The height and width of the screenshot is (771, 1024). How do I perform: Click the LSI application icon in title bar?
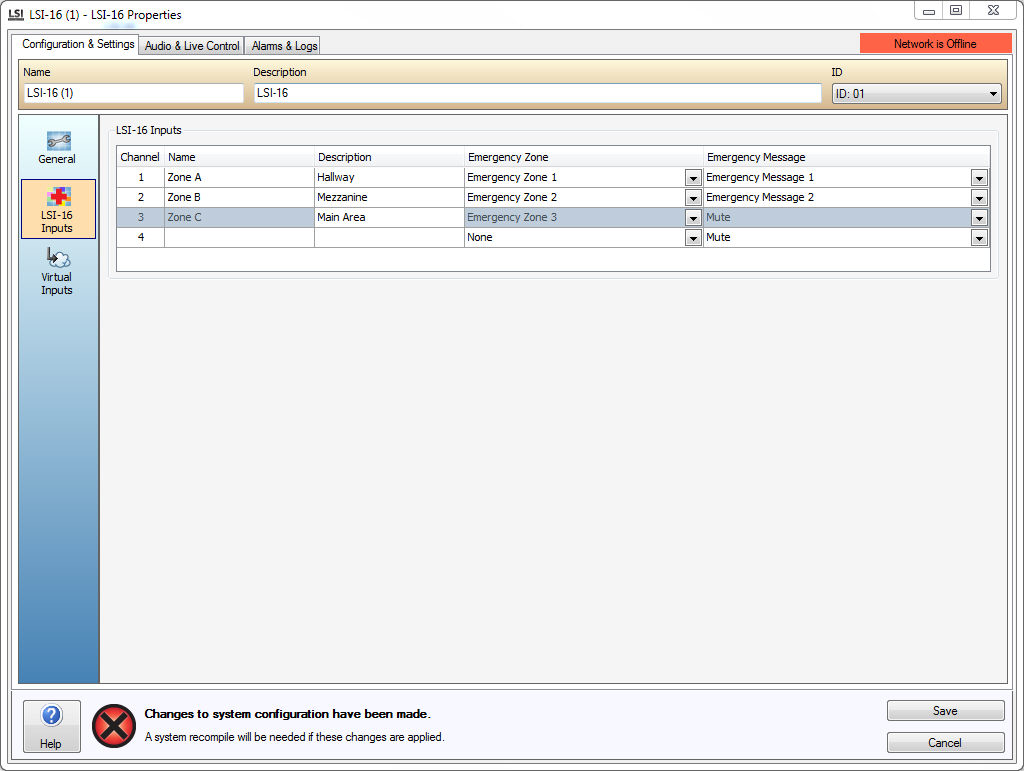[16, 14]
